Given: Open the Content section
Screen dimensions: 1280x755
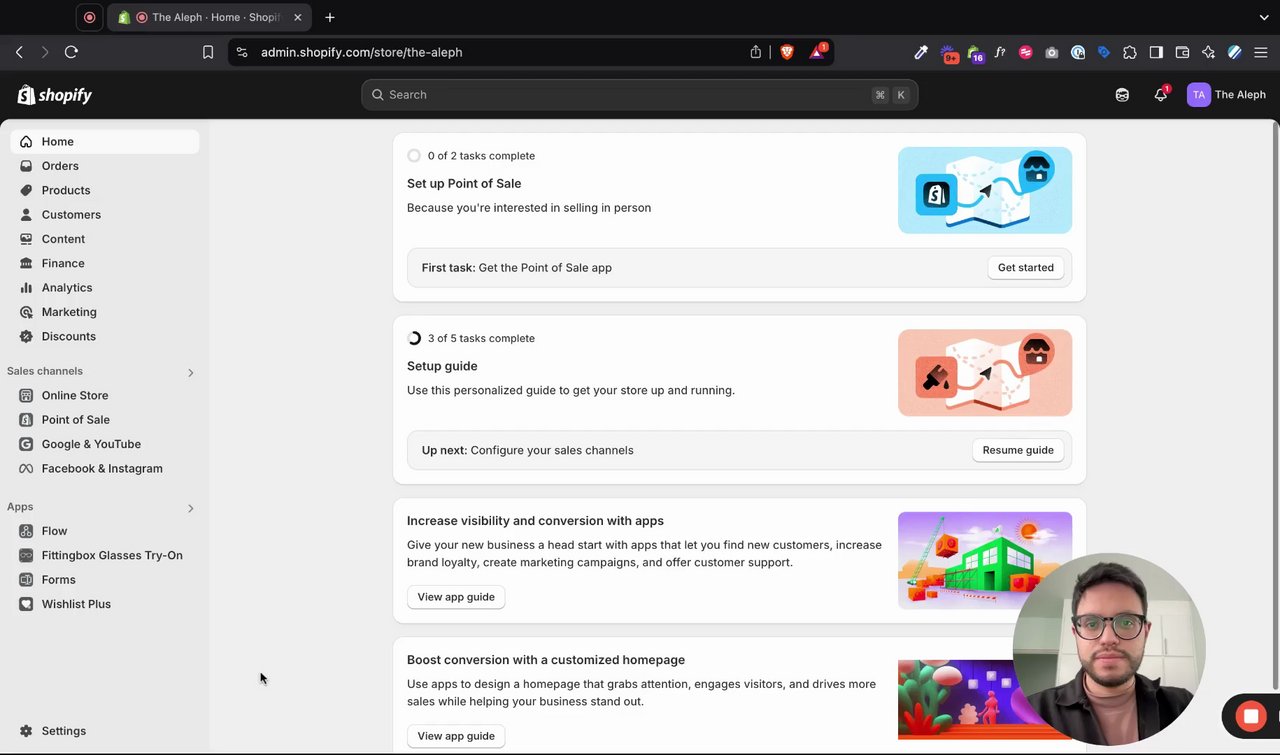Looking at the screenshot, I should [105, 239].
